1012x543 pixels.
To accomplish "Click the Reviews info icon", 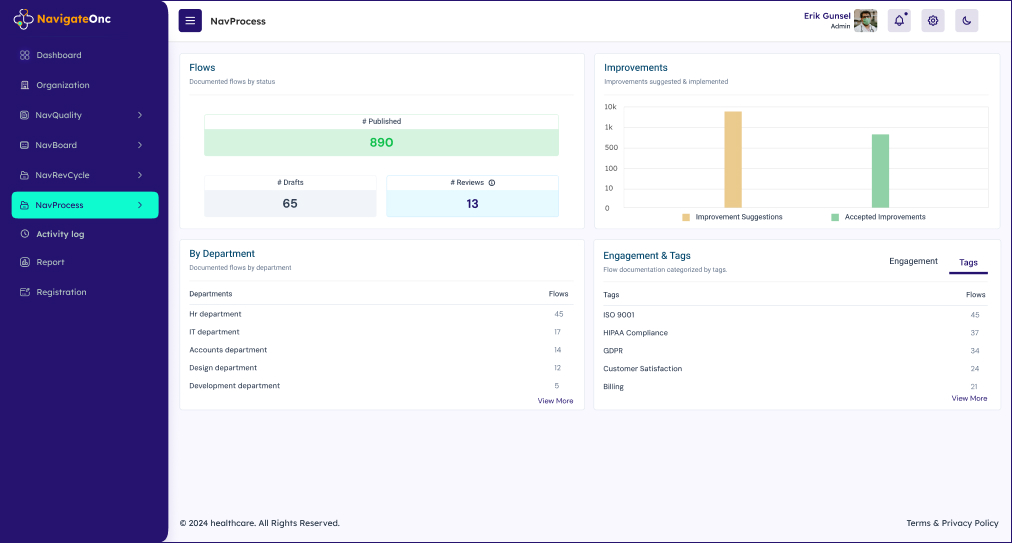I will (x=492, y=183).
